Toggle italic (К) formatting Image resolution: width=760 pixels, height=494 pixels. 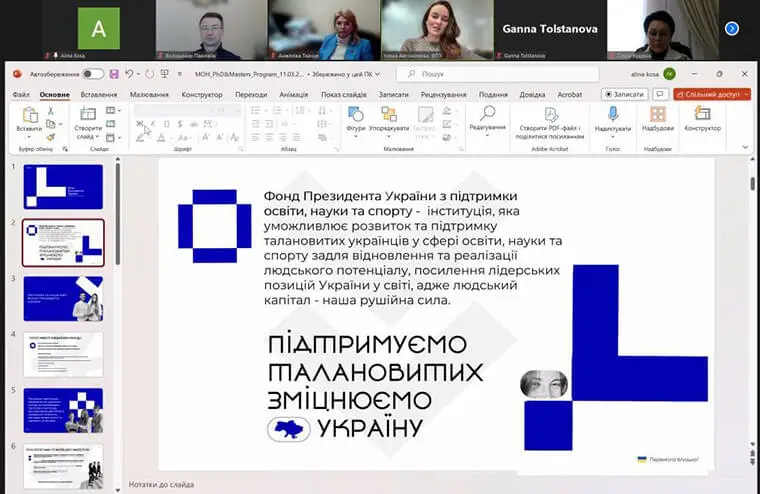coord(153,124)
